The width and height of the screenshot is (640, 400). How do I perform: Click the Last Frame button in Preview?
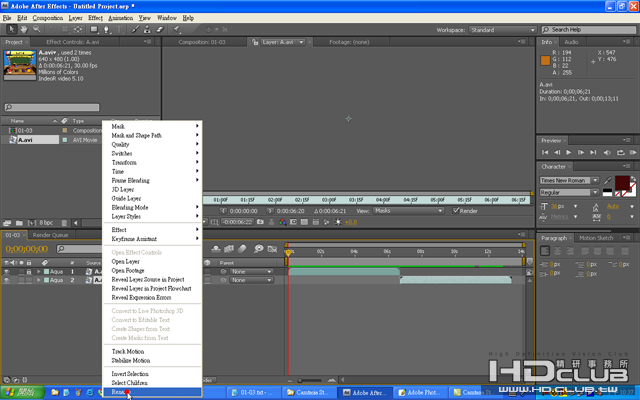[x=593, y=152]
